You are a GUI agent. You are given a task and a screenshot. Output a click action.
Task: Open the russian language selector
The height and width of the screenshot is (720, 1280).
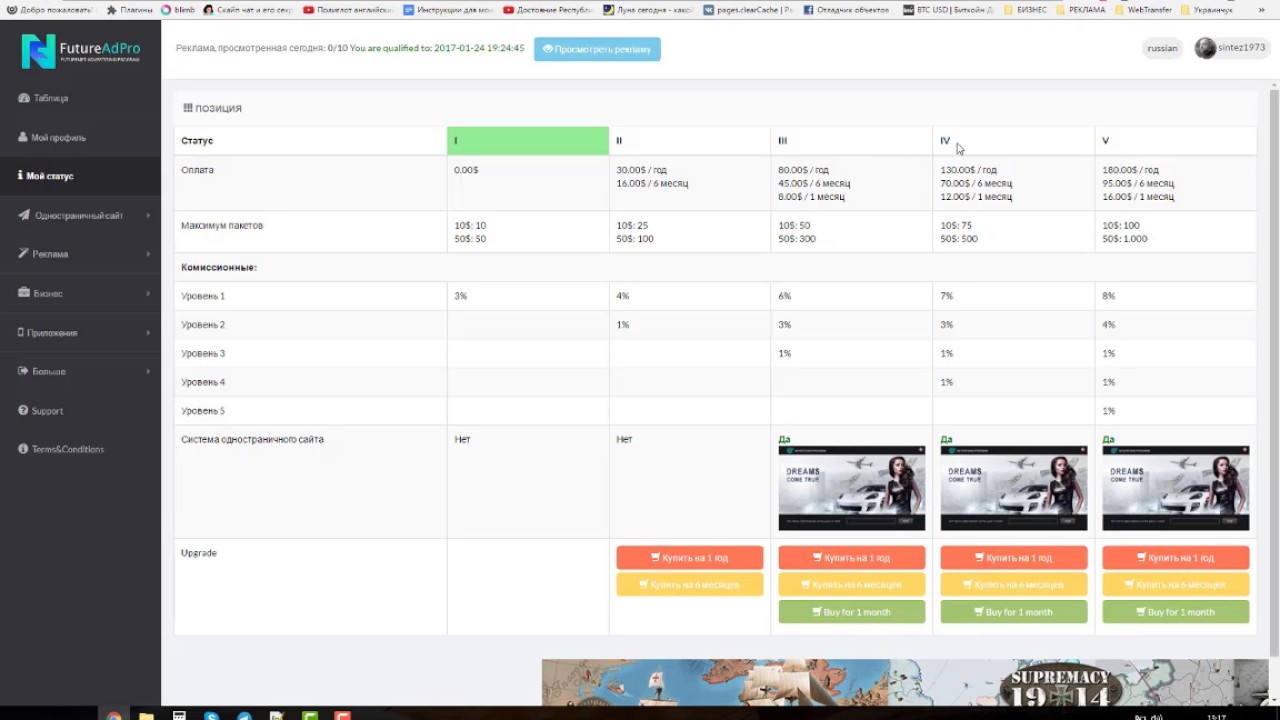tap(1162, 48)
